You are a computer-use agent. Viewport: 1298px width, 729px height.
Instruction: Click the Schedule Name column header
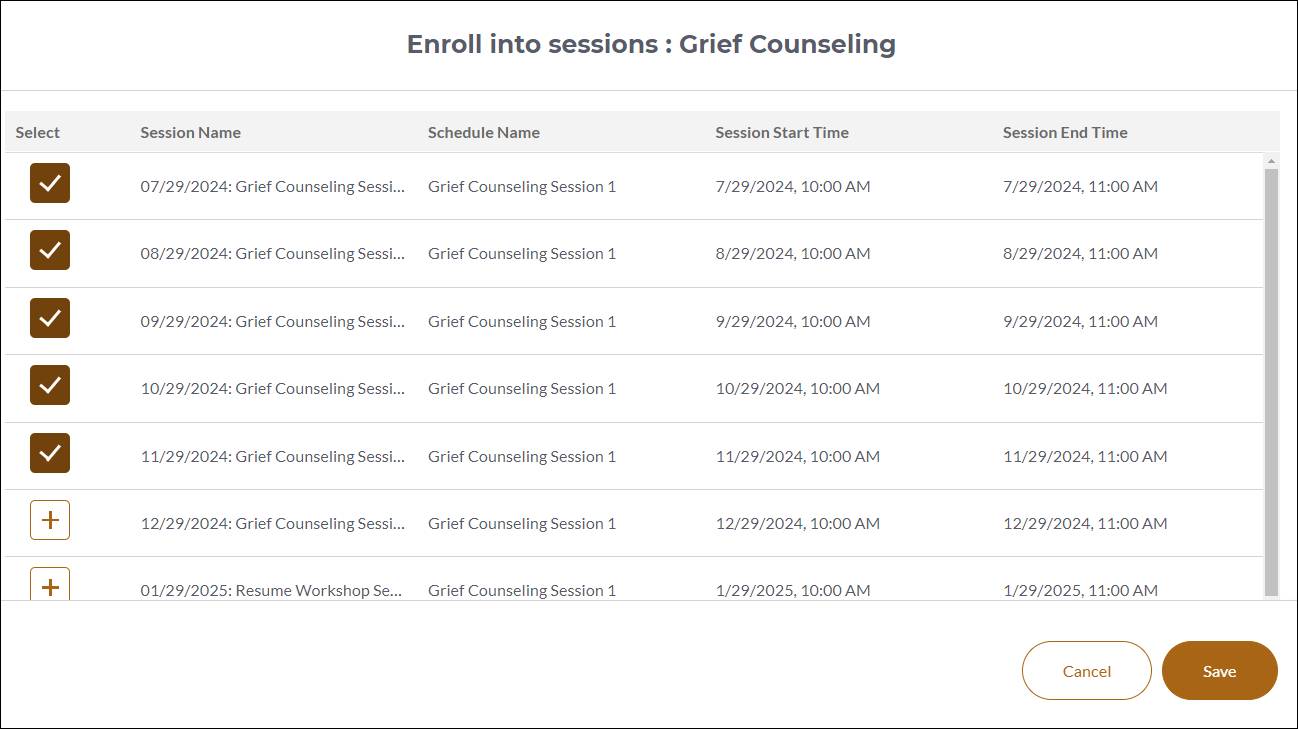click(483, 132)
